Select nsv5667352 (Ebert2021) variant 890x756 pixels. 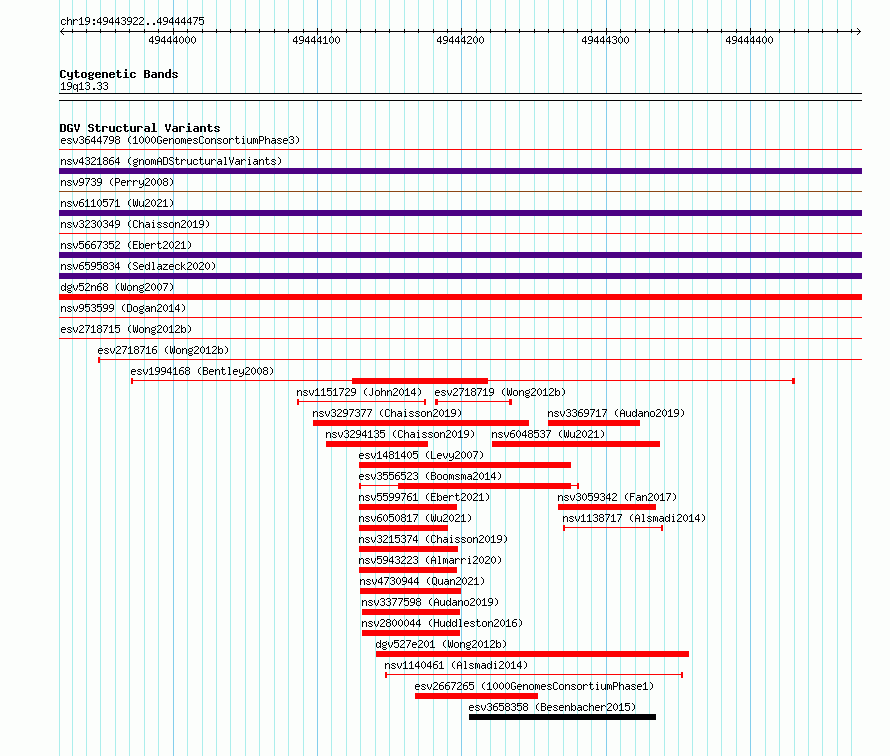126,245
